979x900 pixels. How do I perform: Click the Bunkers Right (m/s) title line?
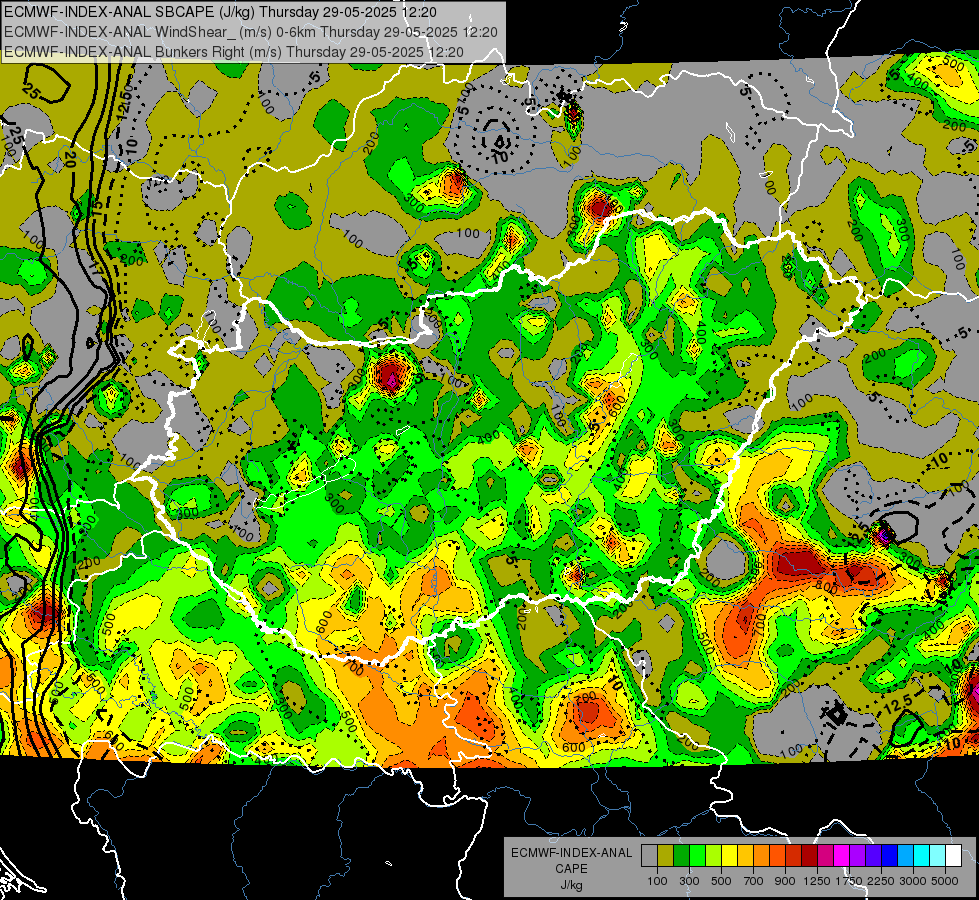coord(234,52)
